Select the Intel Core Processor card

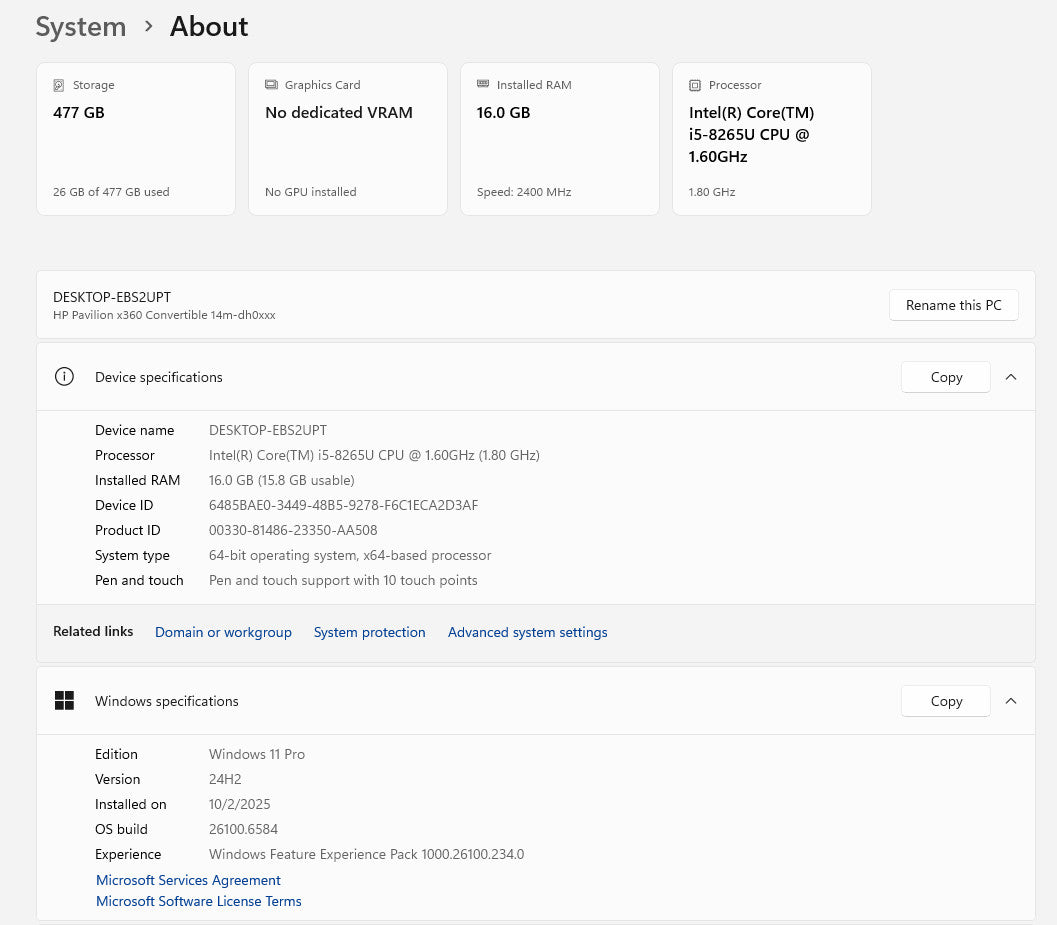pos(771,139)
